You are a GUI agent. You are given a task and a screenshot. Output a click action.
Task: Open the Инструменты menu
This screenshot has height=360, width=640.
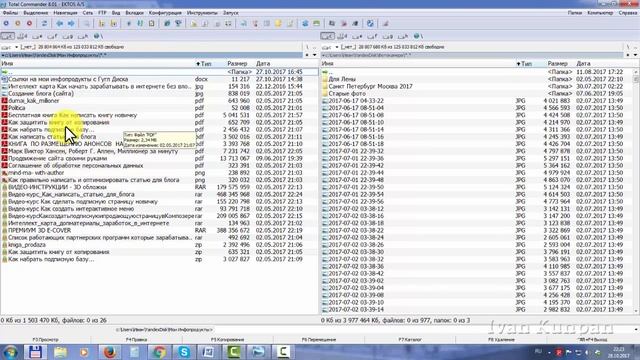pyautogui.click(x=202, y=13)
